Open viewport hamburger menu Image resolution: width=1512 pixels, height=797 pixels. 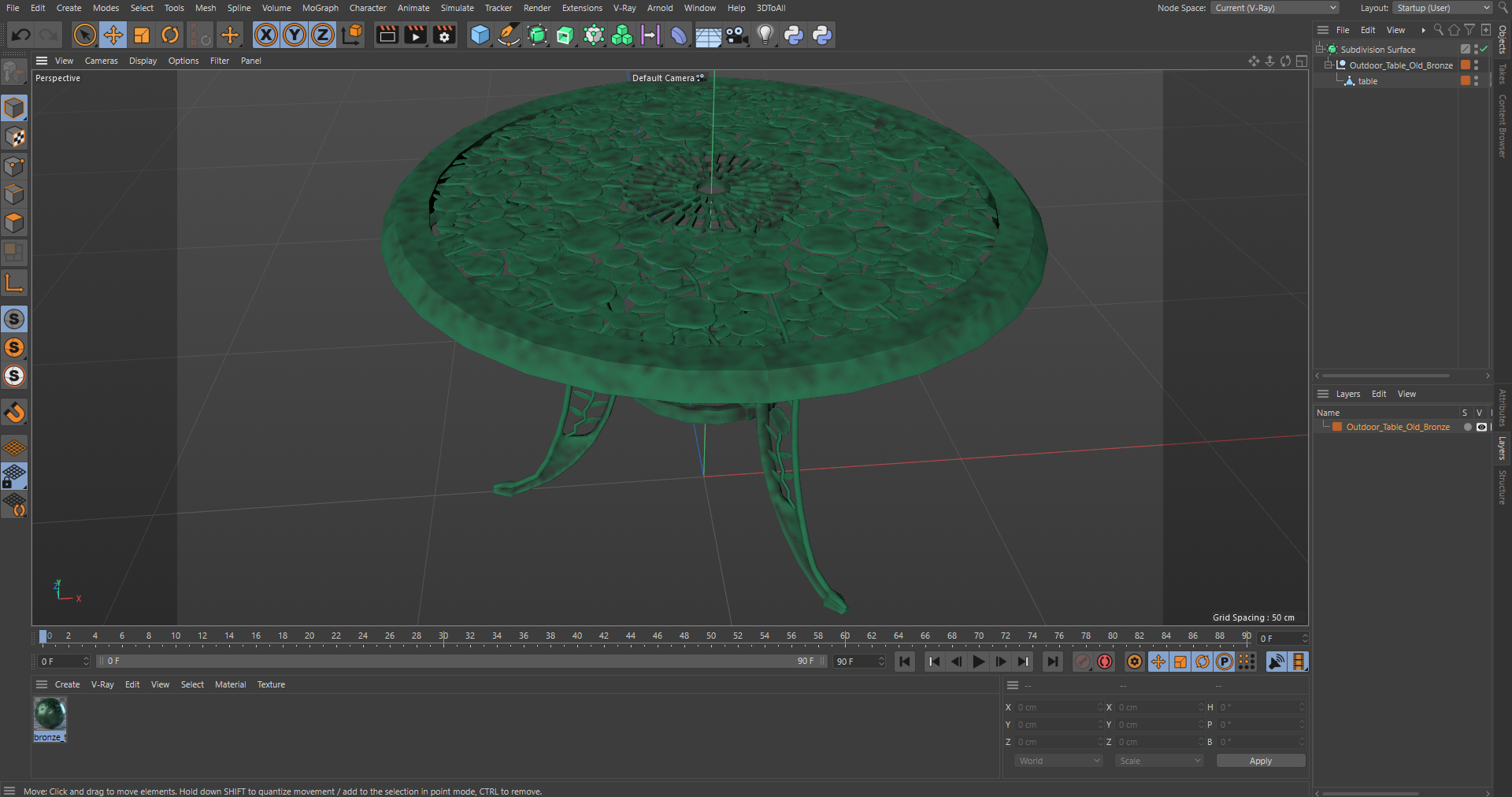pyautogui.click(x=42, y=61)
